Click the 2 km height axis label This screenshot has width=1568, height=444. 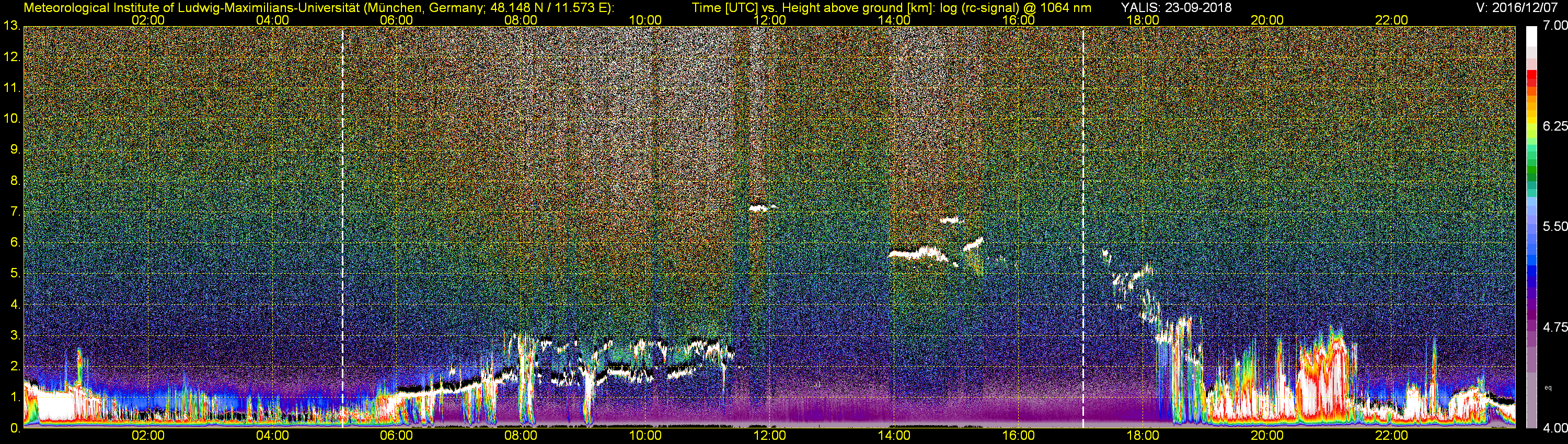[x=15, y=366]
